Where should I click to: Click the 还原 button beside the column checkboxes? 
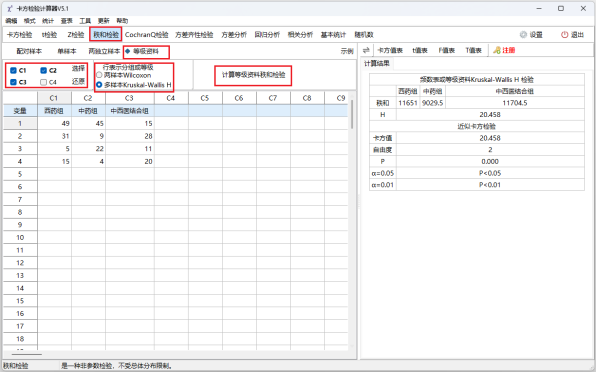(78, 81)
